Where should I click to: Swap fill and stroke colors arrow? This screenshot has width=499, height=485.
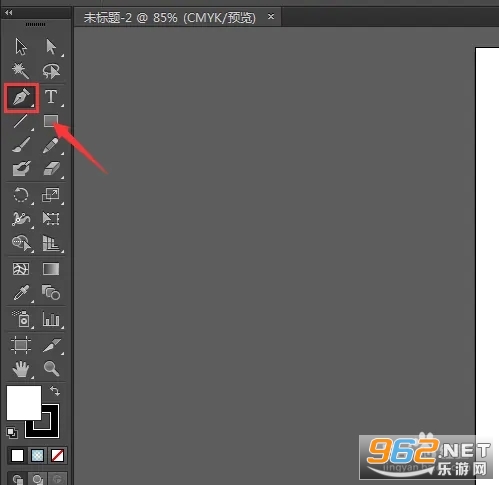pos(55,391)
